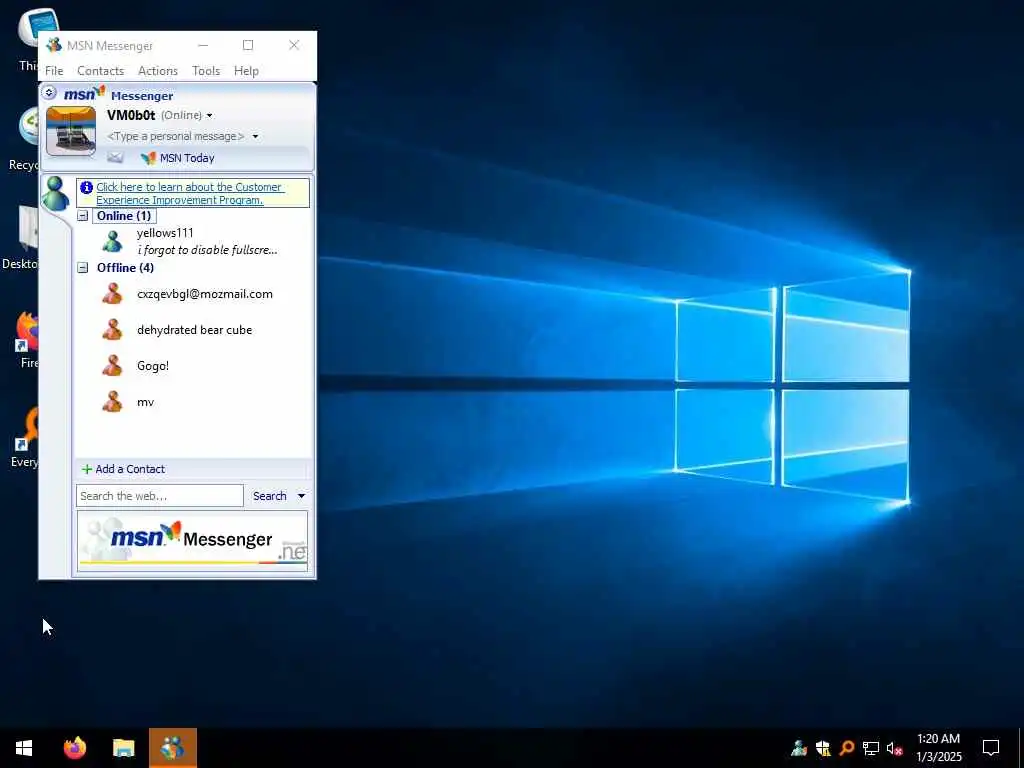The width and height of the screenshot is (1024, 768).
Task: Click the Firefox desktop shortcut
Action: point(25,338)
